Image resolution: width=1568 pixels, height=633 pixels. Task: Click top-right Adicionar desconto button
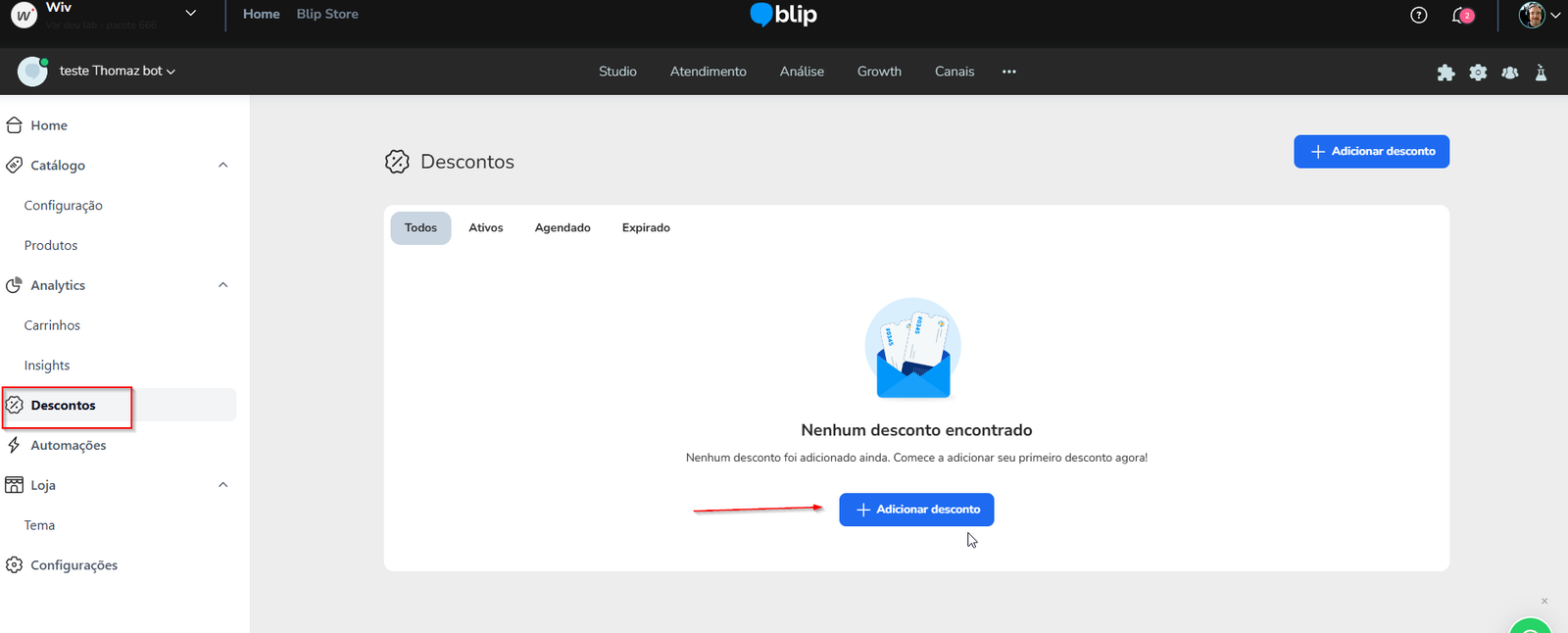pyautogui.click(x=1371, y=152)
